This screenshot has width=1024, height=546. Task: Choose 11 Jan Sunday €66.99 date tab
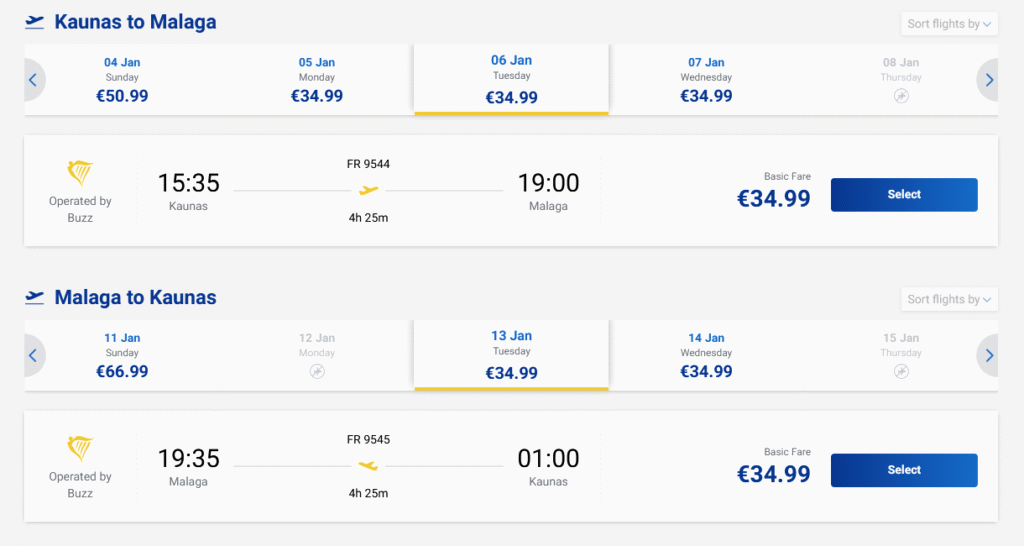pyautogui.click(x=122, y=356)
